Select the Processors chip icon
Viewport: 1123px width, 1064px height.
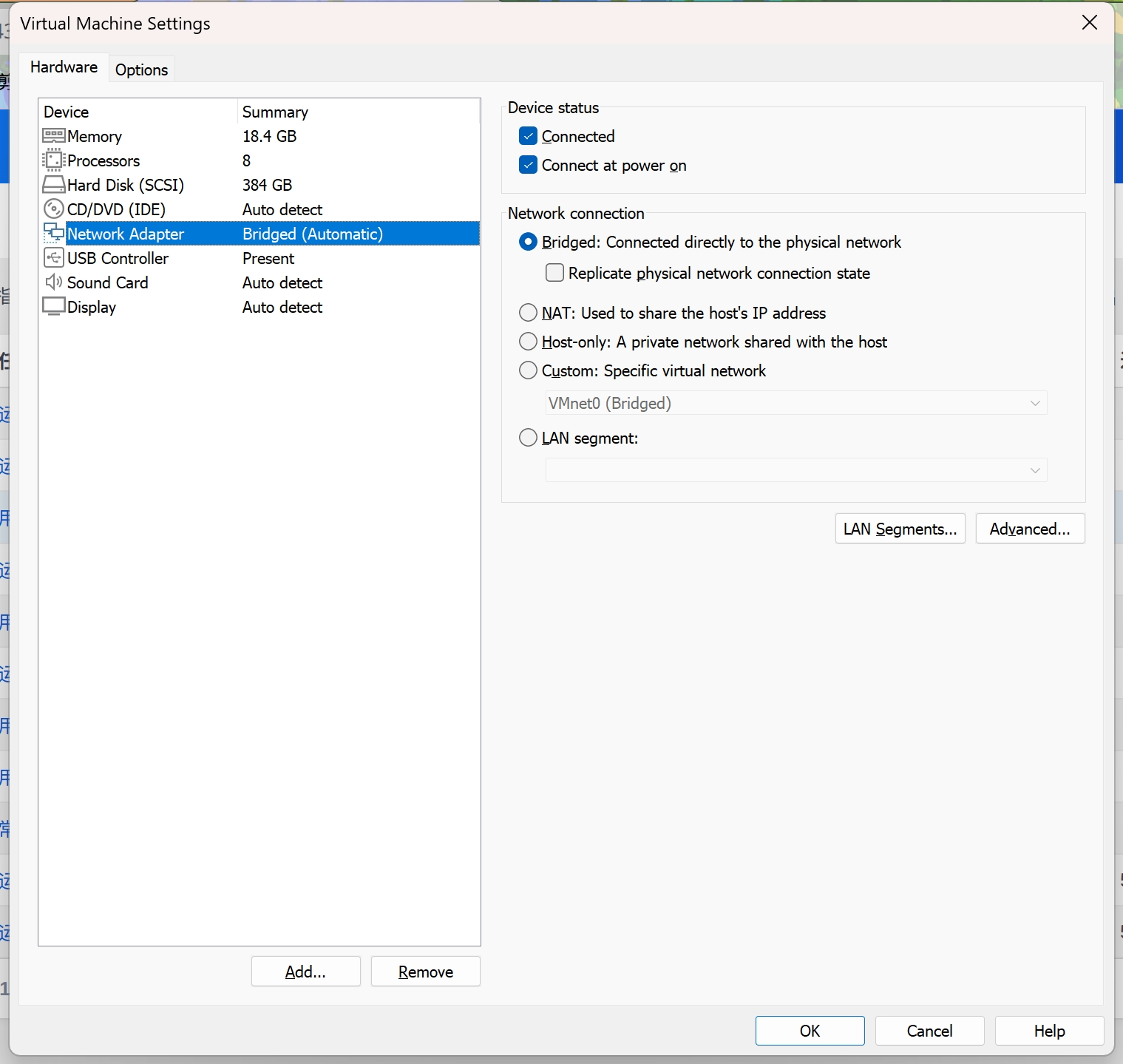click(x=53, y=160)
